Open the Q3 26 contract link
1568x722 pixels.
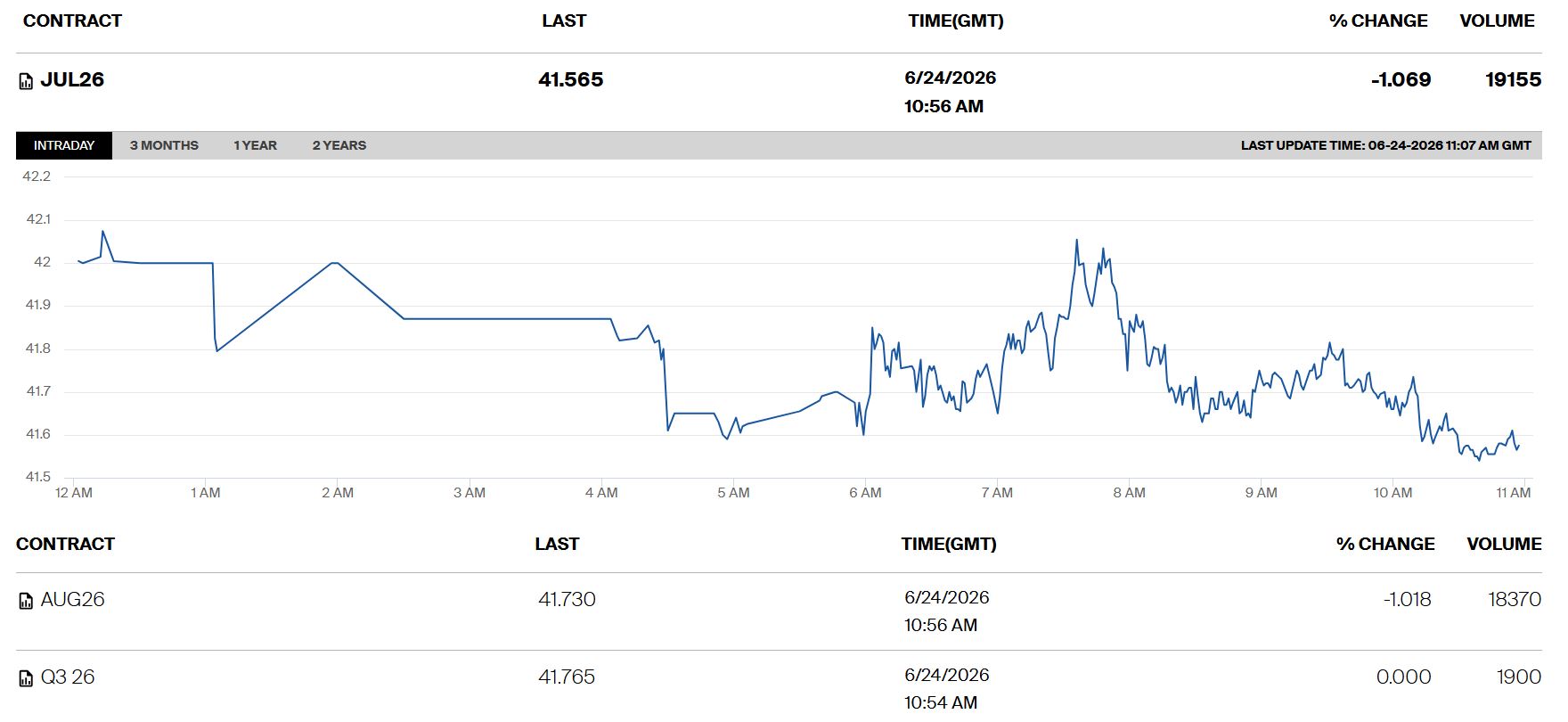click(68, 677)
